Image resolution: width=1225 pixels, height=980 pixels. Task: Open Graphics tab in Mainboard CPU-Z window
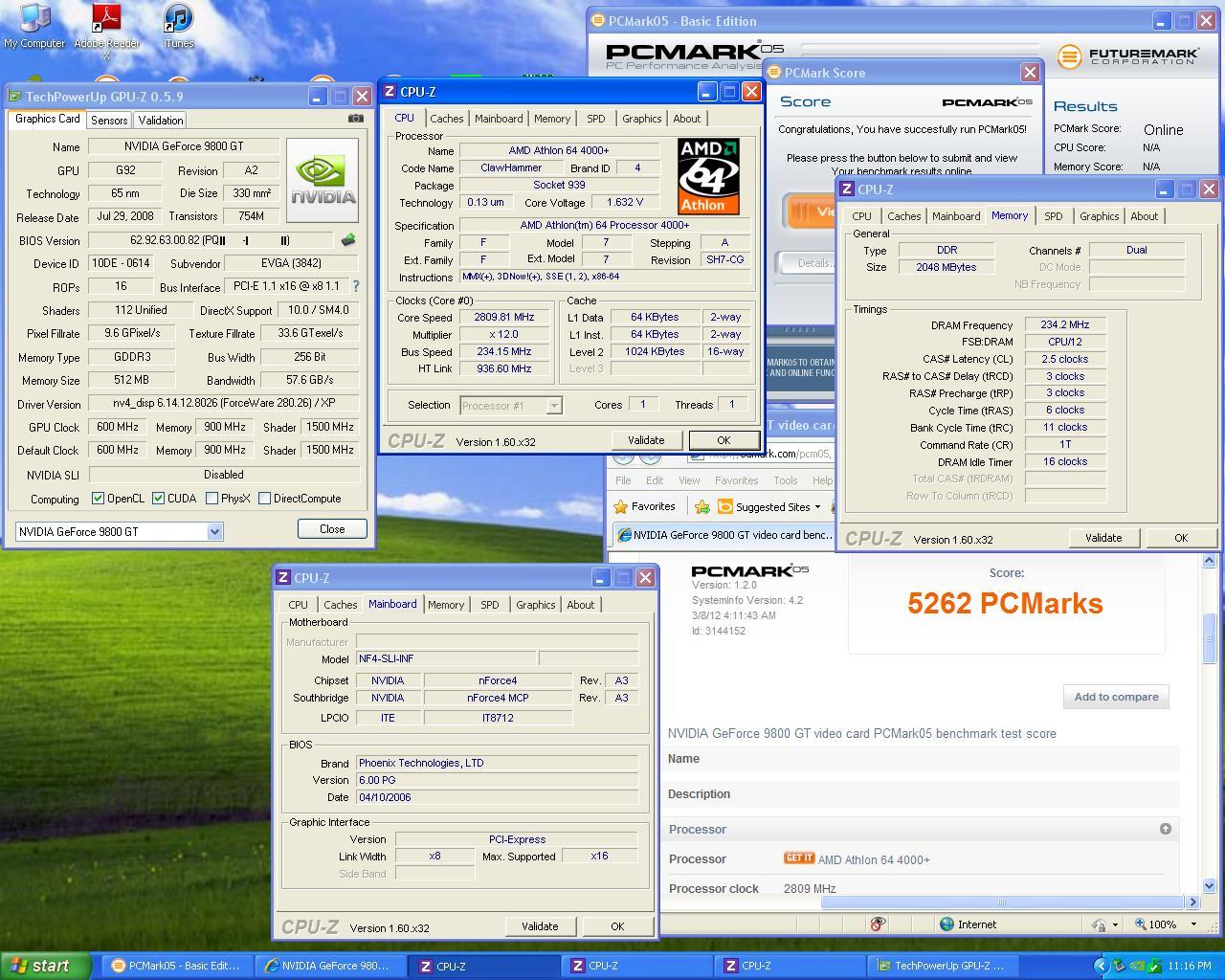coord(535,605)
